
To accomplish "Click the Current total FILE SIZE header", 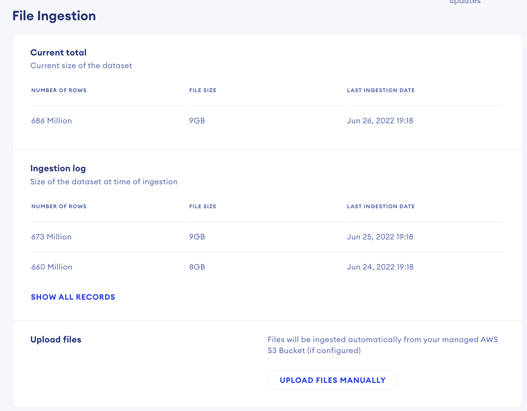I will (203, 90).
